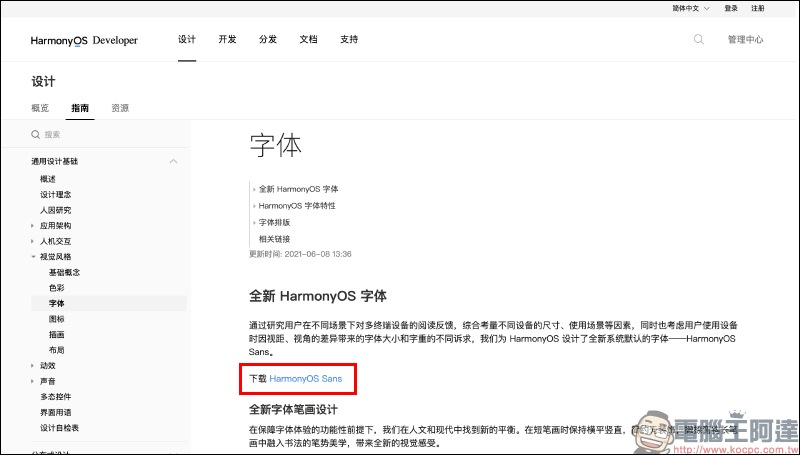Select the 设计 top navigation item
Screen dimensions: 800x455
(x=187, y=40)
